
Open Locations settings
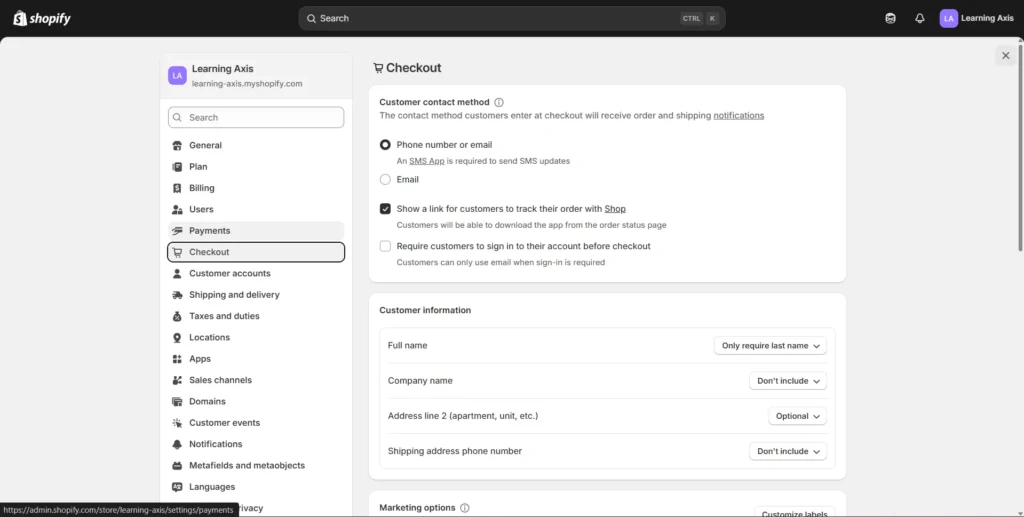[256, 337]
